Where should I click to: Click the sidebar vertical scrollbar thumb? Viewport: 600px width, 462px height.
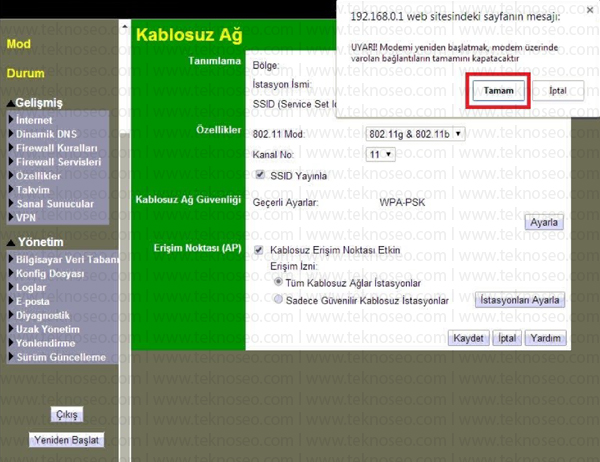pyautogui.click(x=125, y=297)
